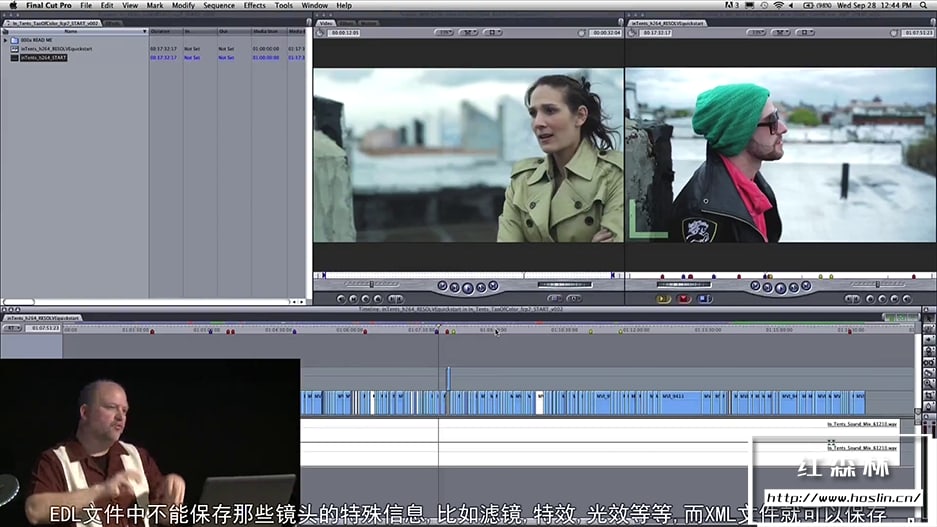Open the Sequence menu
Viewport: 937px width, 527px height.
tap(219, 5)
